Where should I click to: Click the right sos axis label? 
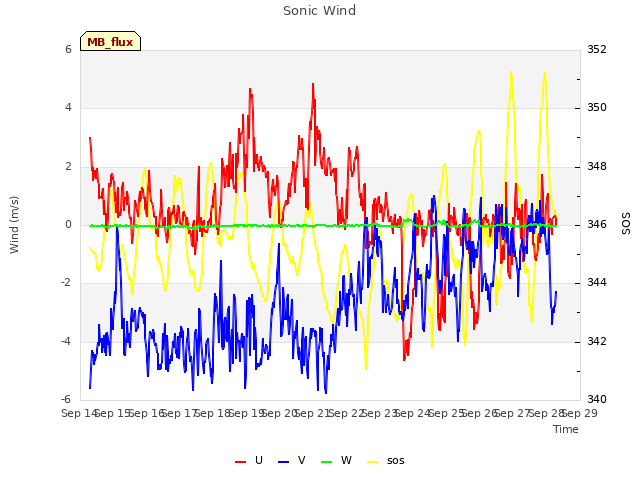[626, 224]
